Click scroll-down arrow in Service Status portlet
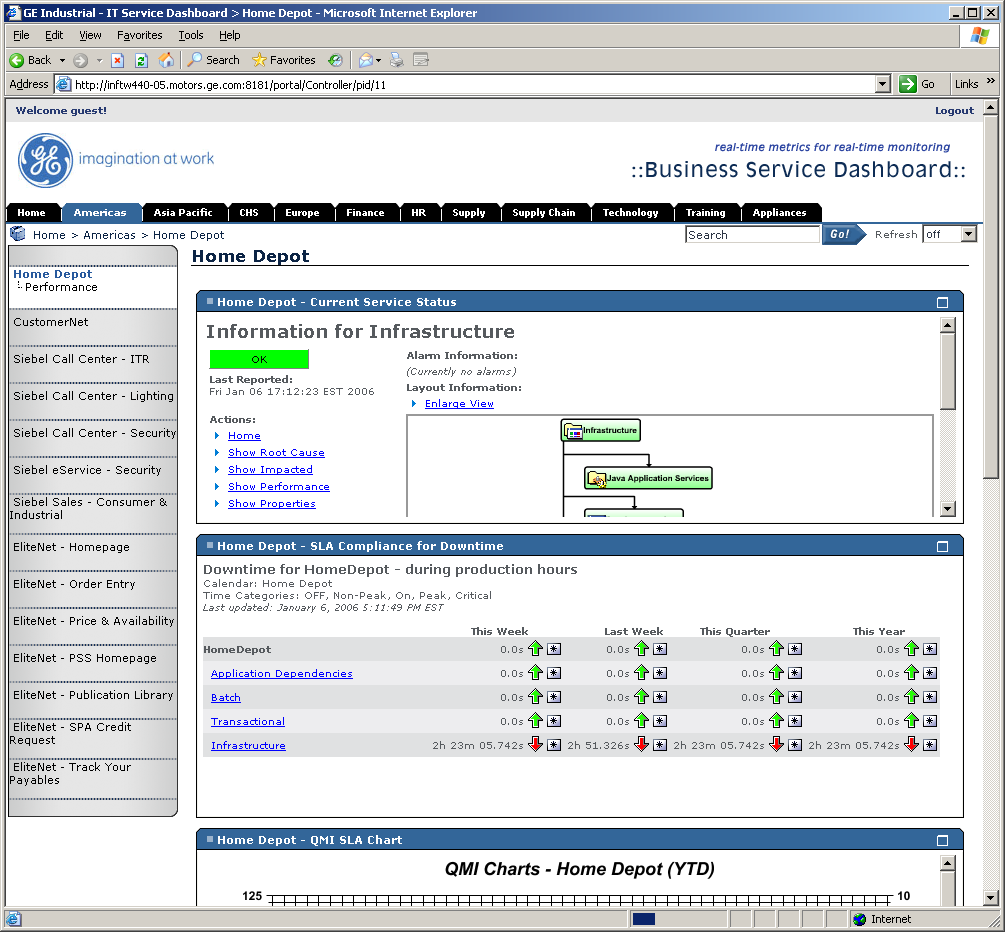 coord(947,509)
